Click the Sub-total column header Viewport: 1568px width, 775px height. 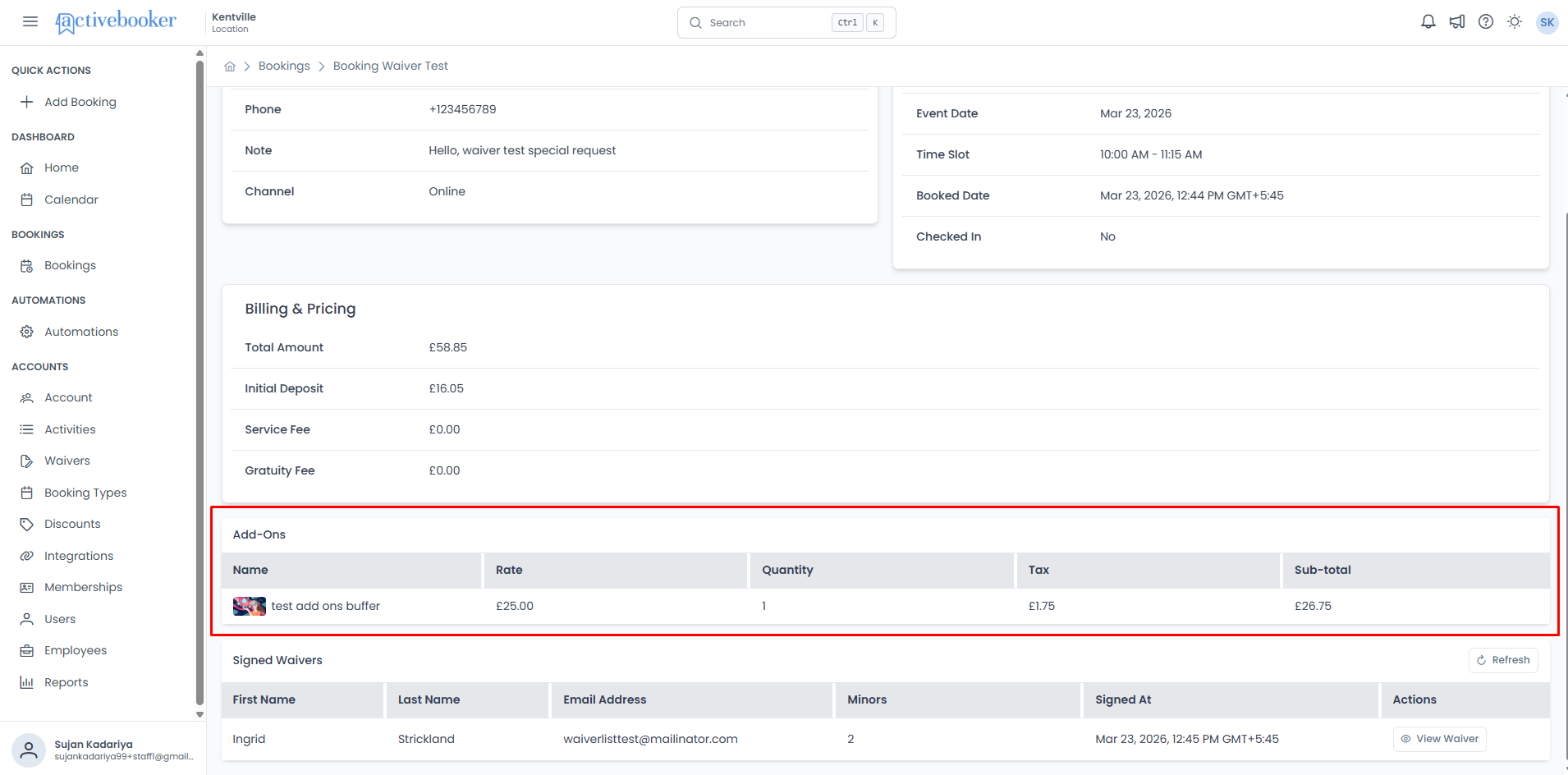point(1416,570)
